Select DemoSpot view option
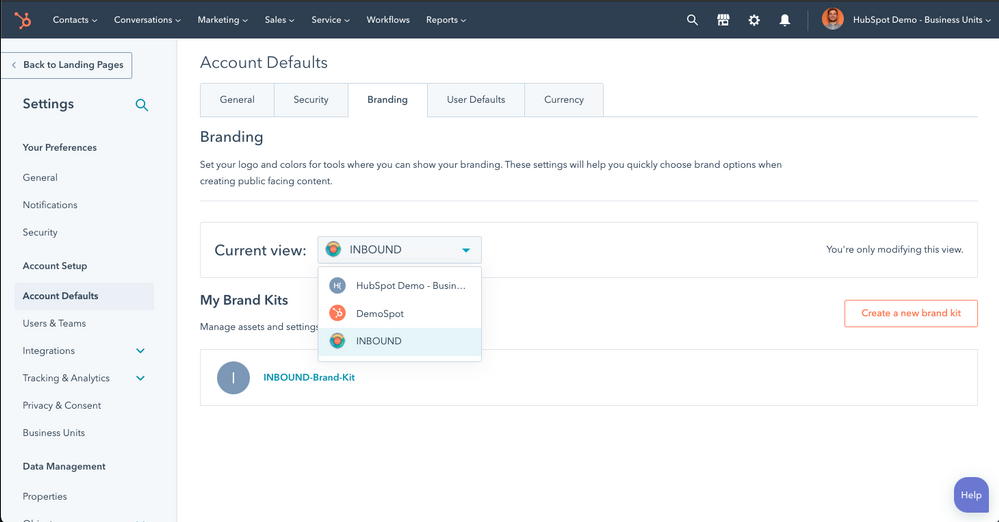Screen dimensions: 999x522 coord(399,313)
